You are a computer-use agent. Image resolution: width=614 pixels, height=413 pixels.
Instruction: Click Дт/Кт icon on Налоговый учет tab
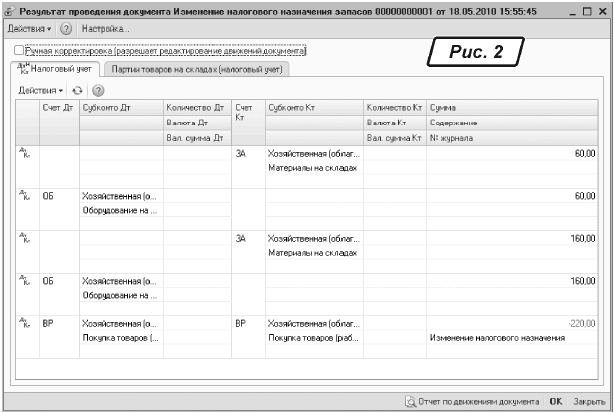tap(23, 69)
